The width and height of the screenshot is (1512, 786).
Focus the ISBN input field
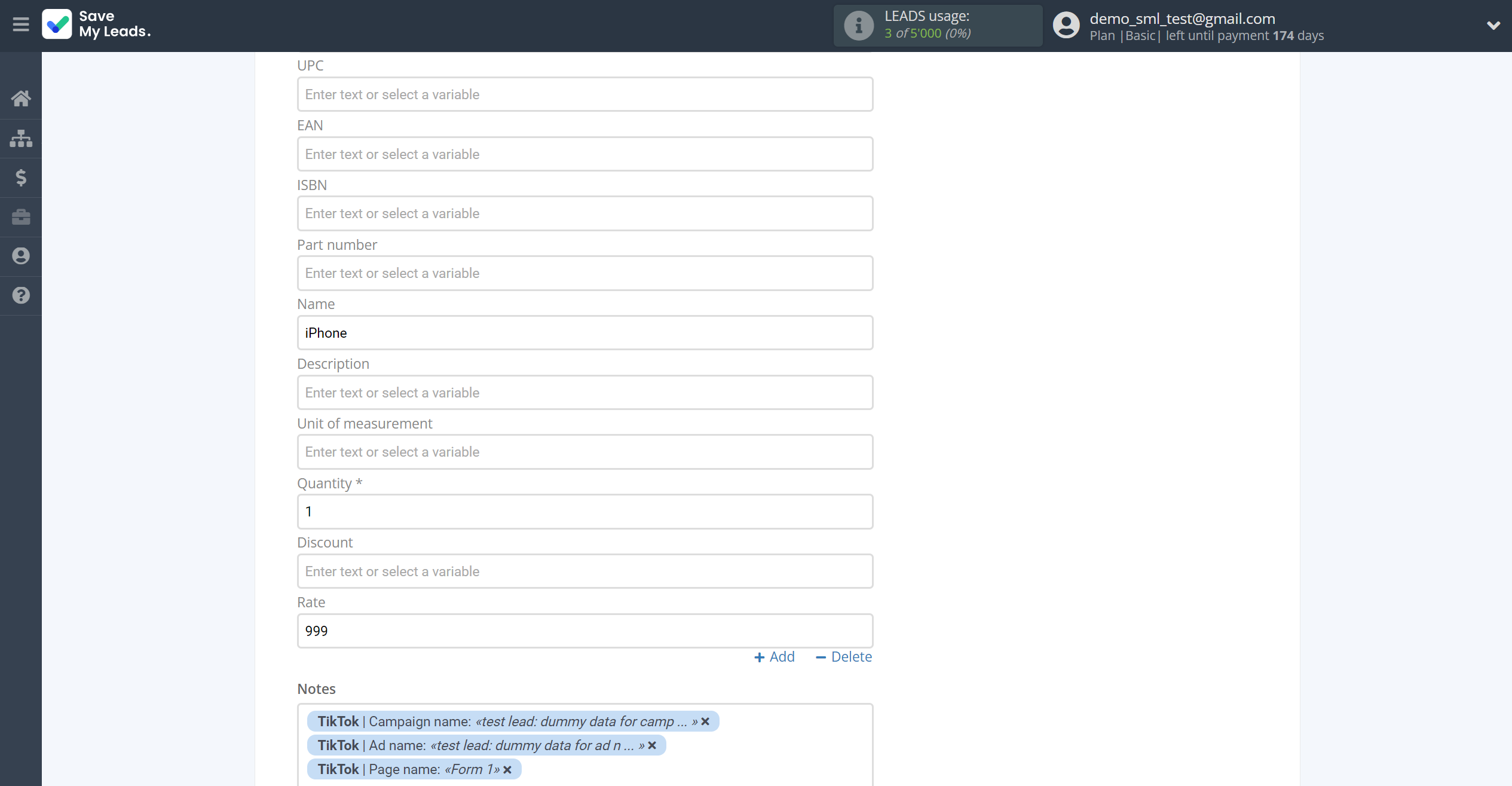coord(585,213)
